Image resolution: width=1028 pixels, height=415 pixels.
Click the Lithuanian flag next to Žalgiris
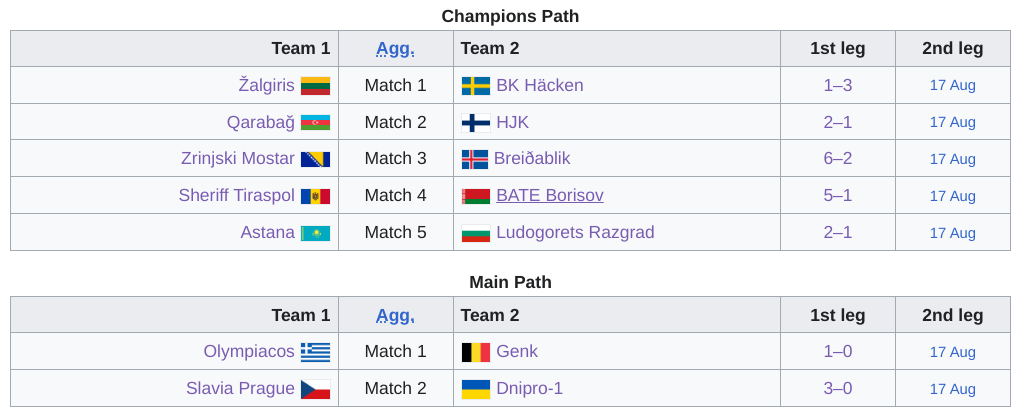tap(315, 86)
